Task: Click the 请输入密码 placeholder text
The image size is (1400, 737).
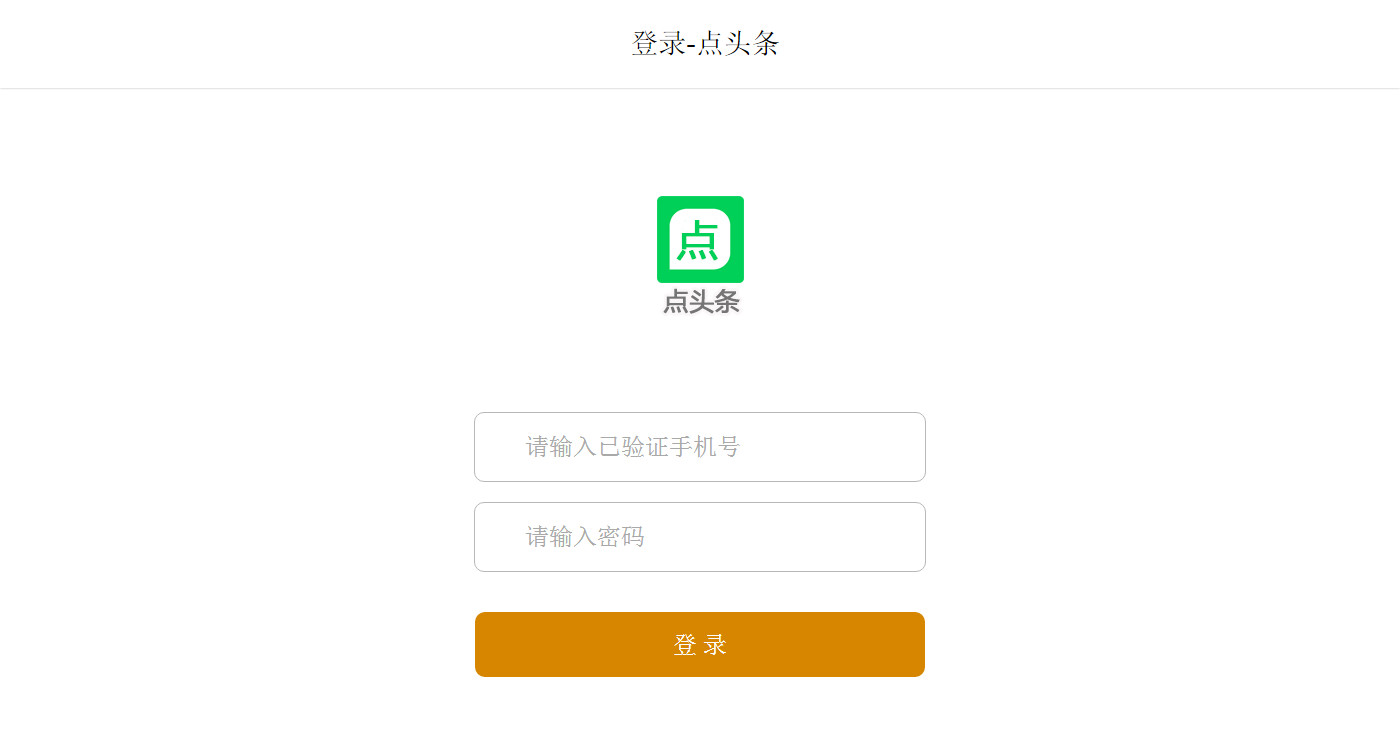Action: click(x=585, y=537)
